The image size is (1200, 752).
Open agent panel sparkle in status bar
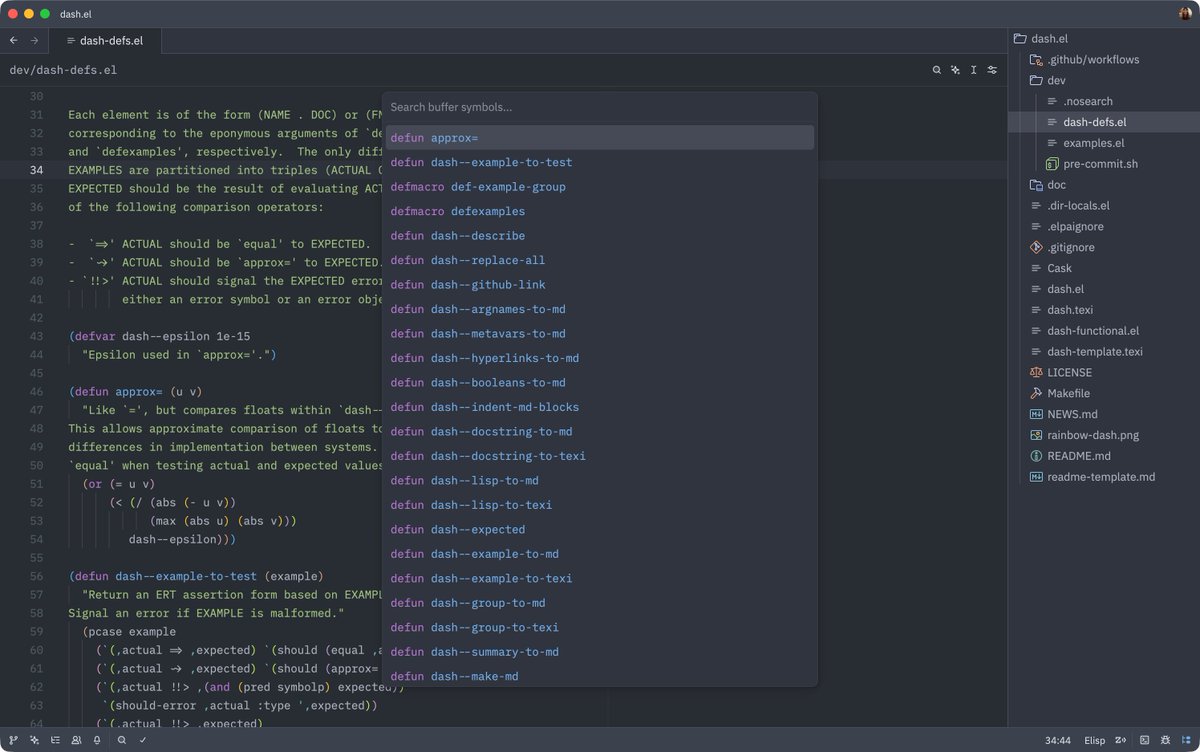tap(35, 740)
